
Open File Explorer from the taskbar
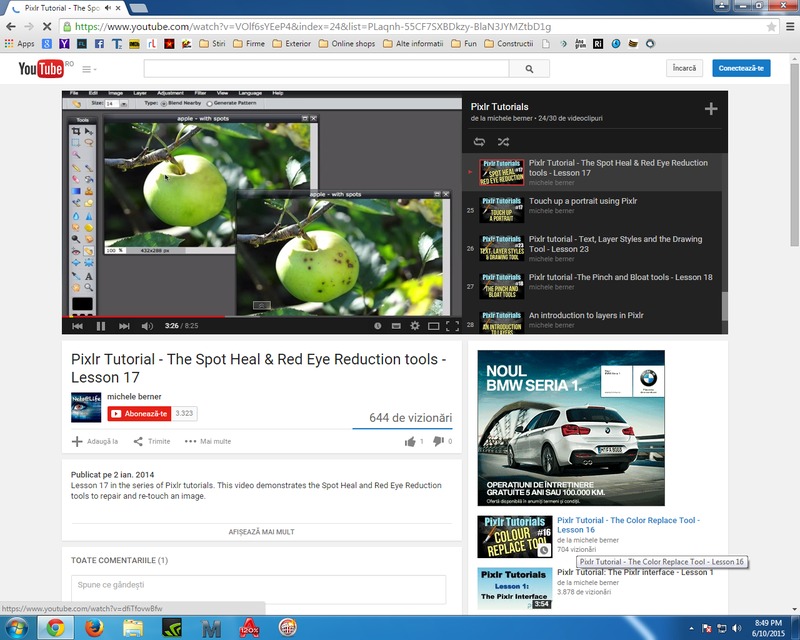click(133, 628)
